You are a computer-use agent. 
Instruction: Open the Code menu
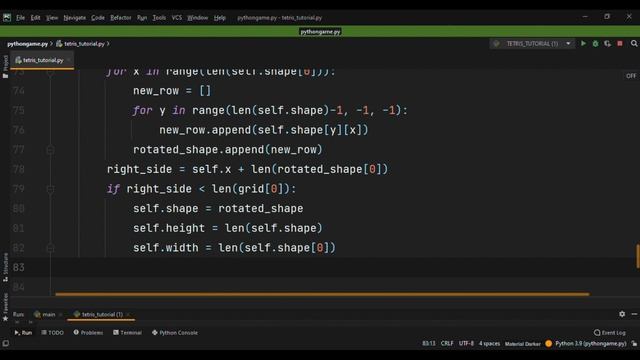point(98,18)
